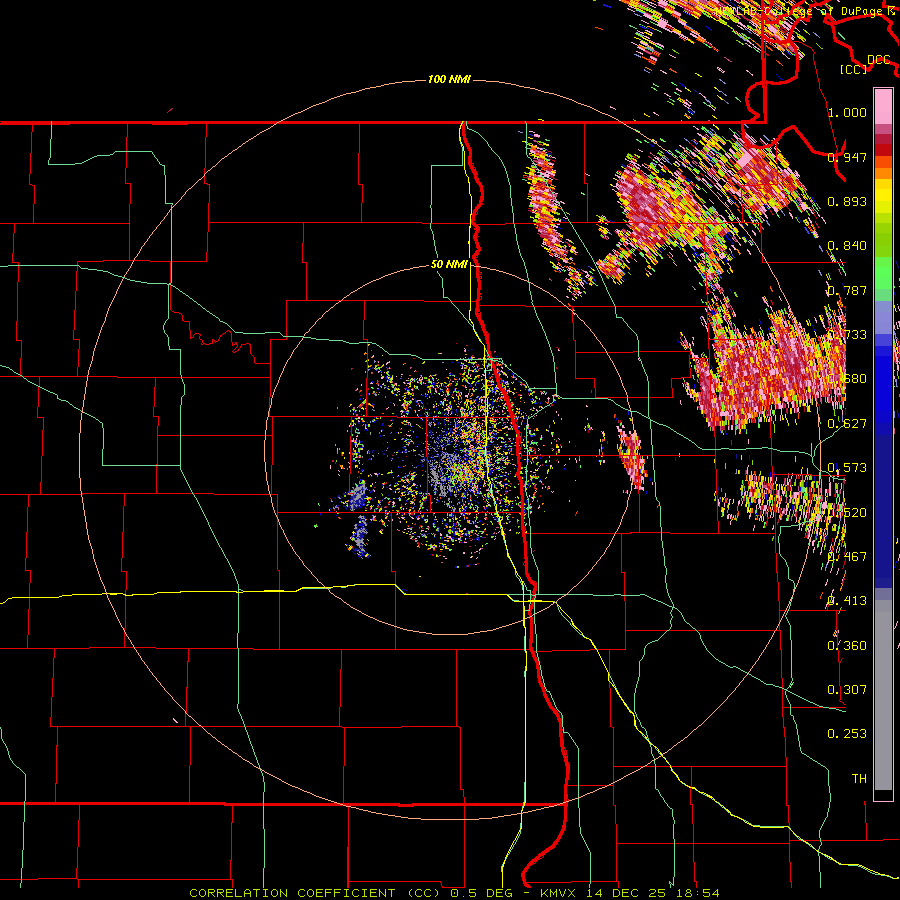This screenshot has height=900, width=900.
Task: Select the 0.893 scale value label
Action: click(847, 201)
